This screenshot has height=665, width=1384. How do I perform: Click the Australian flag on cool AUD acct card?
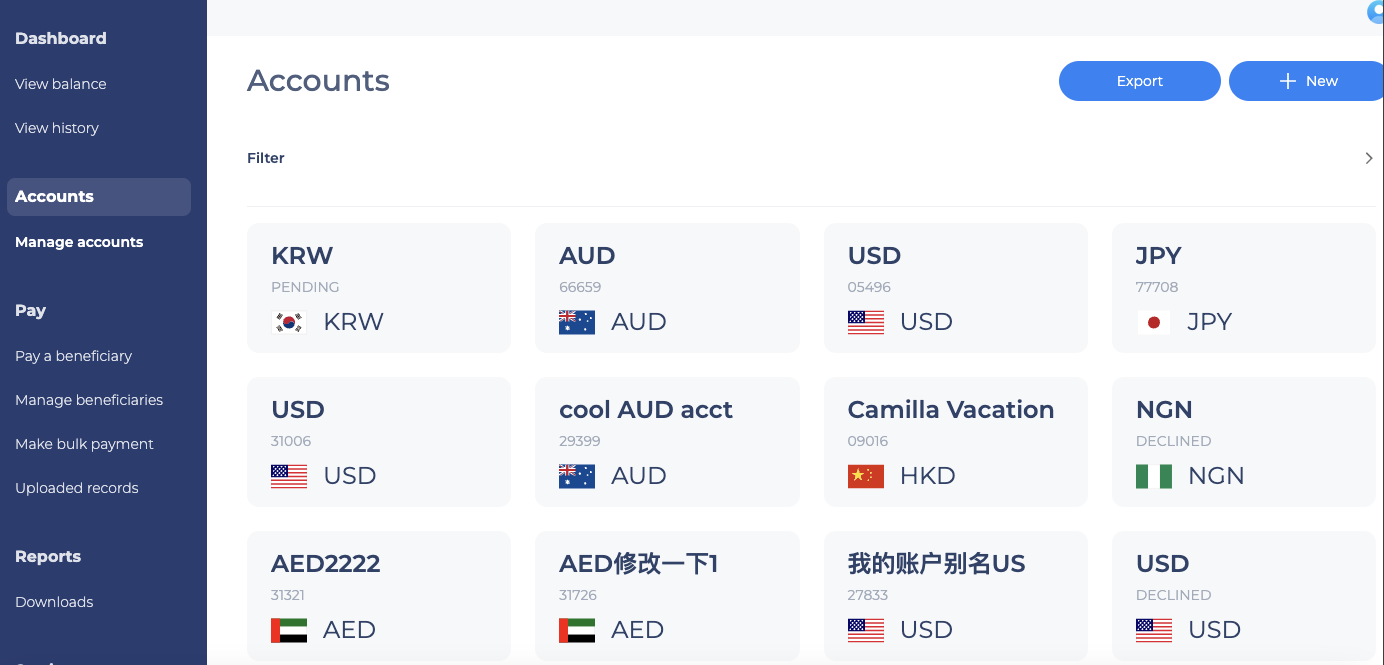pyautogui.click(x=577, y=476)
